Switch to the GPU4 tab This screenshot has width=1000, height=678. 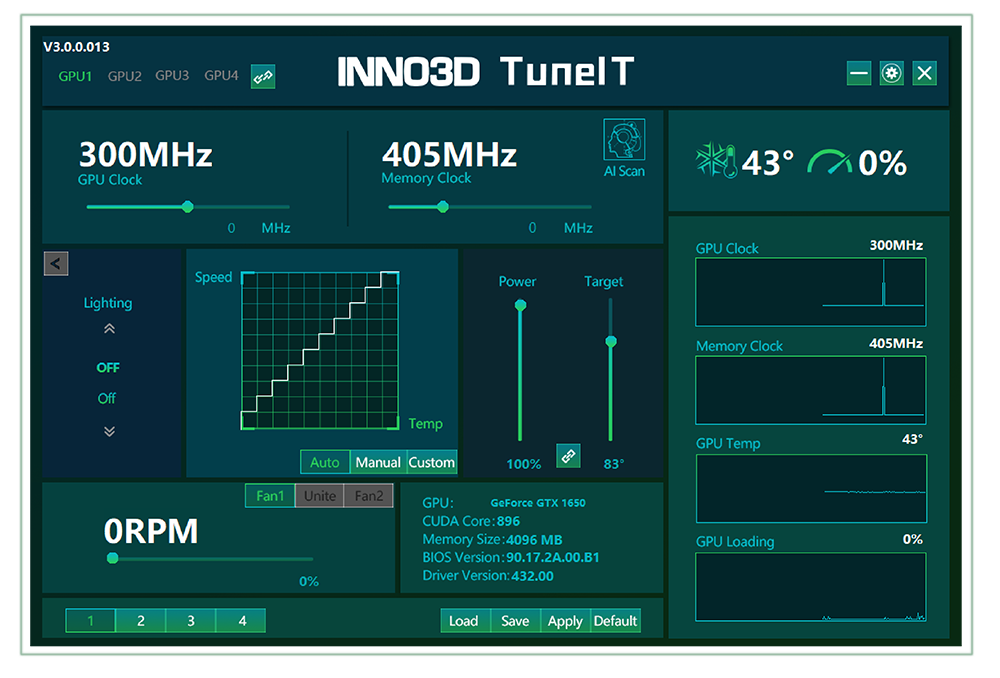pos(221,76)
